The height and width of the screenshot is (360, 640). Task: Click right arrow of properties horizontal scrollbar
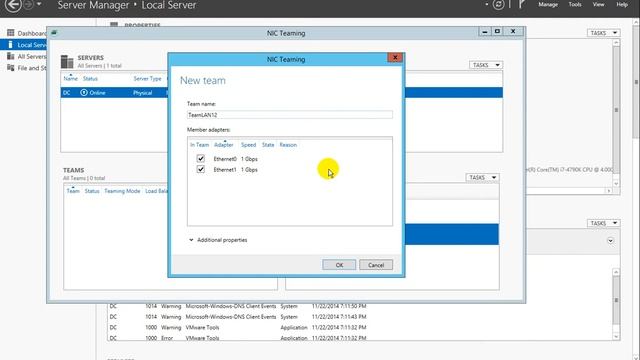click(x=609, y=191)
